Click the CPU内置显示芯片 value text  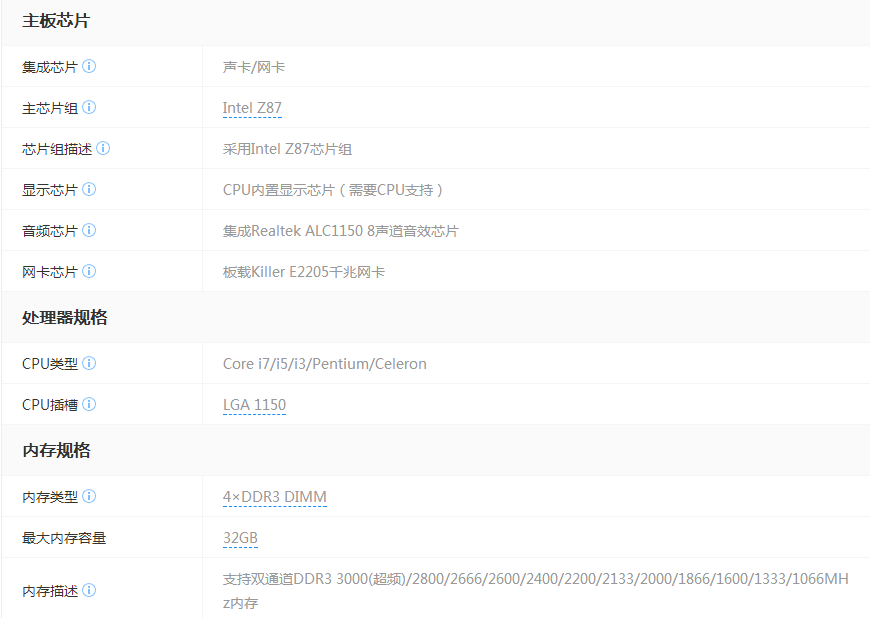[x=333, y=190]
